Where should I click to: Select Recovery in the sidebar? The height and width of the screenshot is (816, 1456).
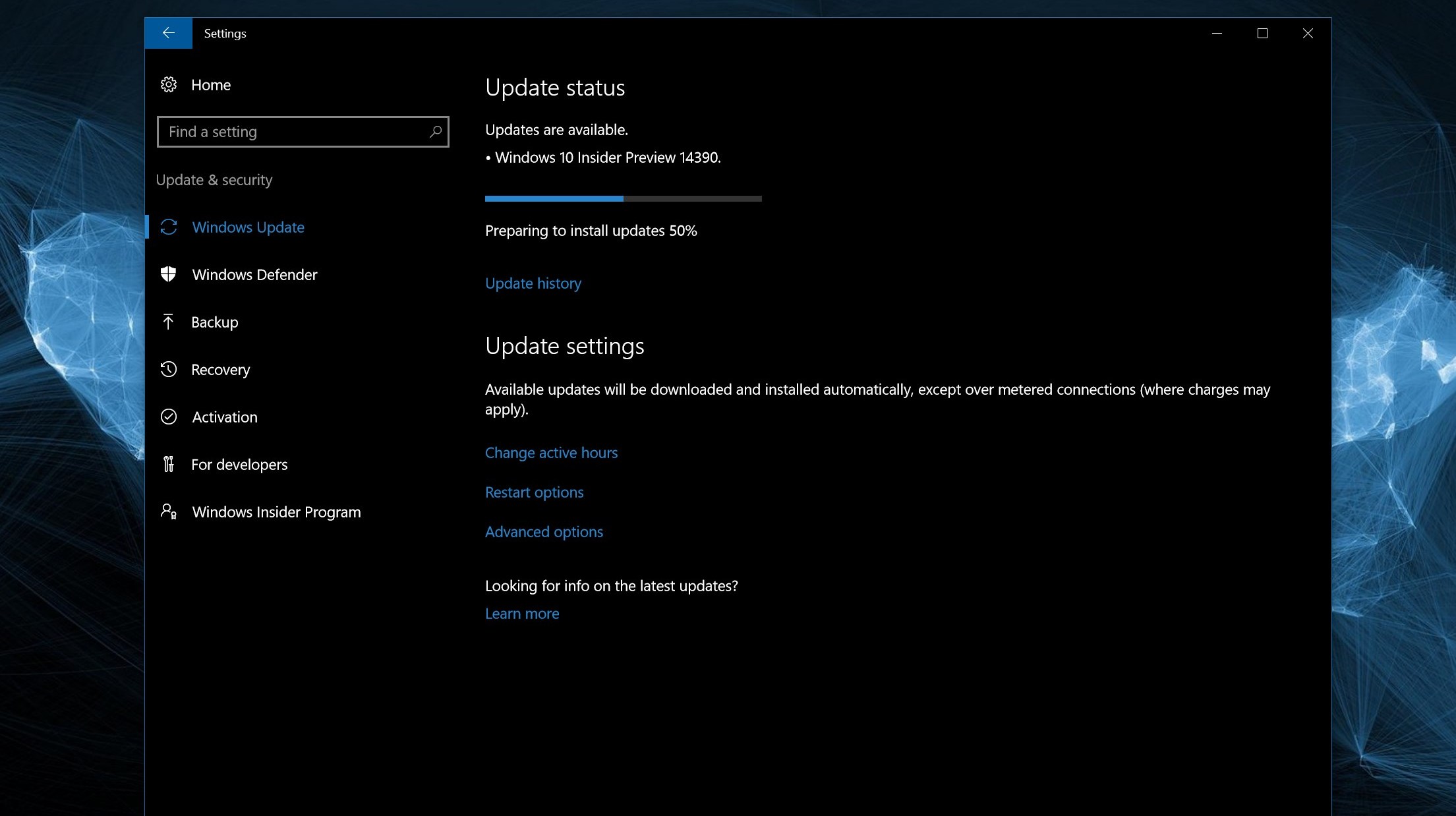pos(220,370)
